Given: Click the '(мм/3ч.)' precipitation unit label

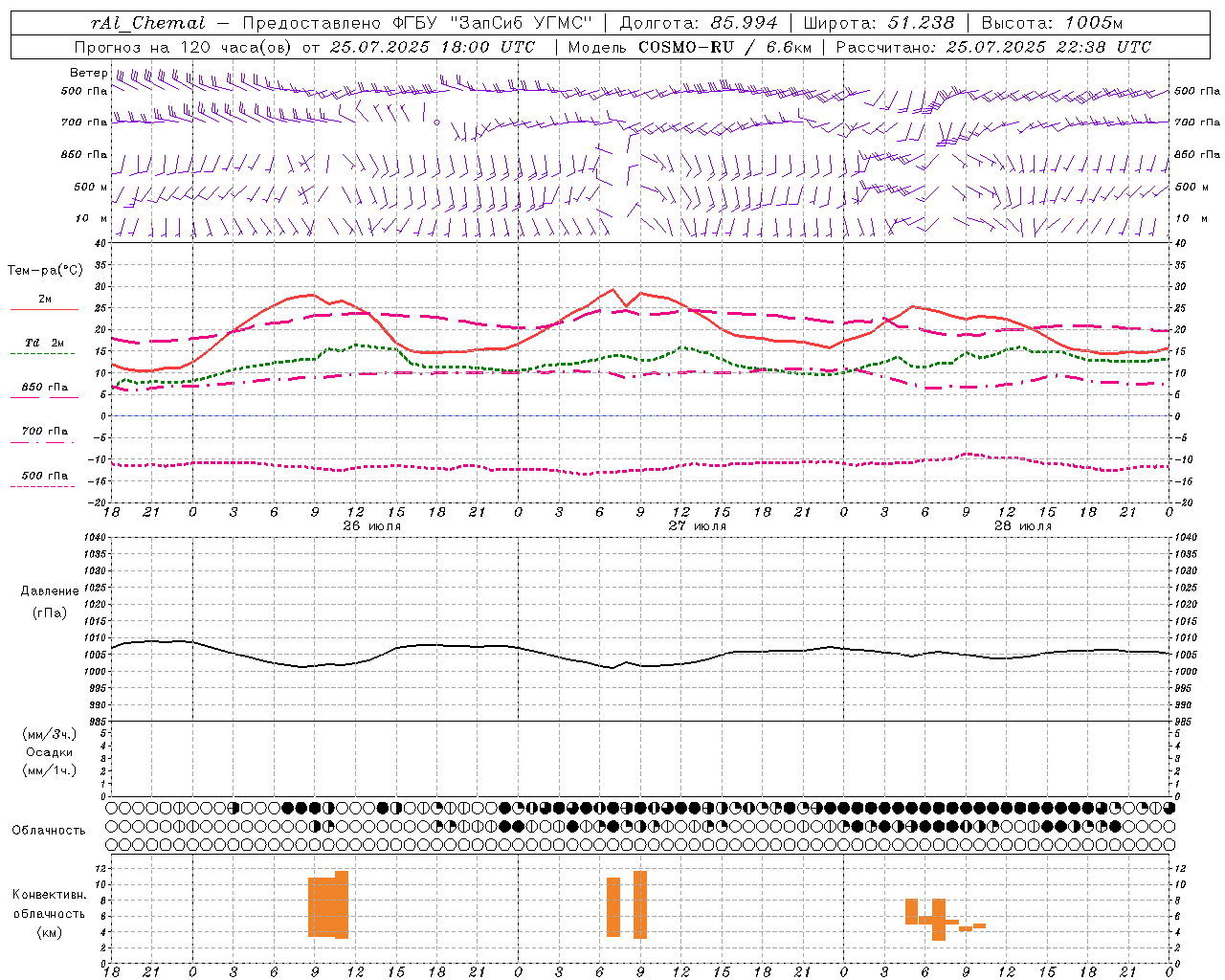Looking at the screenshot, I should [50, 734].
